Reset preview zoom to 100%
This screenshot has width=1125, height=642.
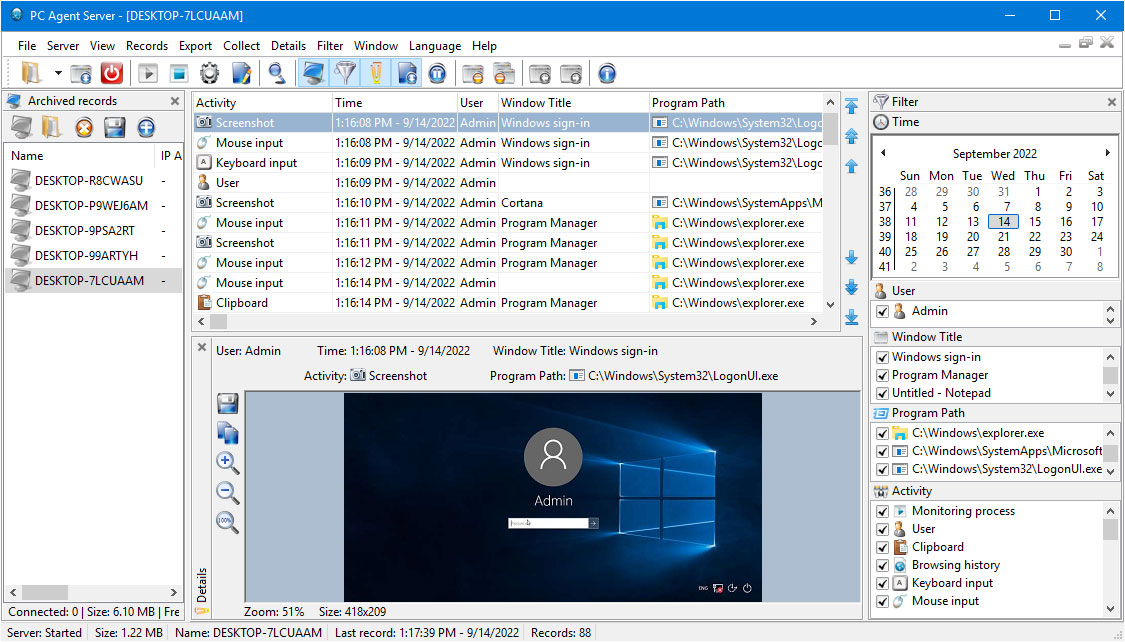(228, 521)
